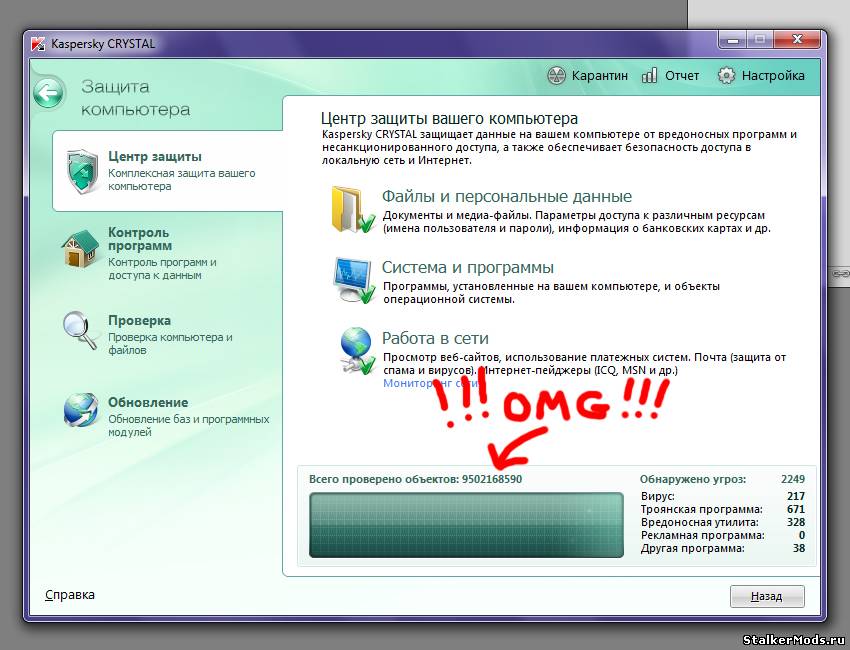Image resolution: width=850 pixels, height=650 pixels.
Task: Click the Система и программы monitor icon
Action: [x=354, y=280]
